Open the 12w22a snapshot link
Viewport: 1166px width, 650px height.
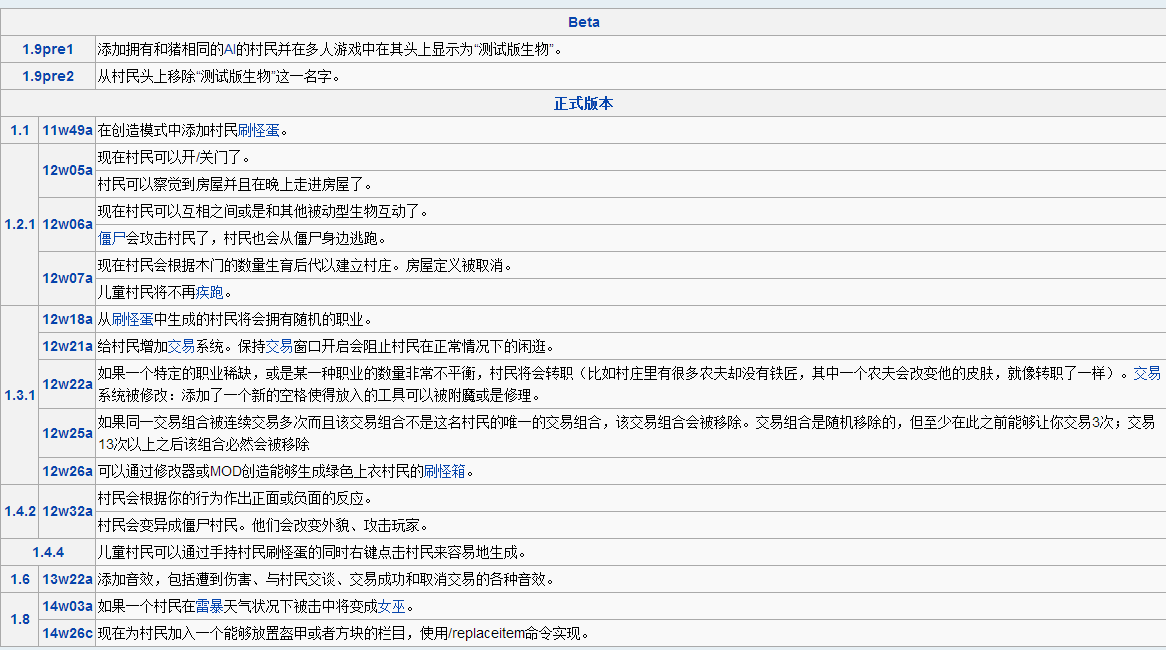pyautogui.click(x=67, y=384)
